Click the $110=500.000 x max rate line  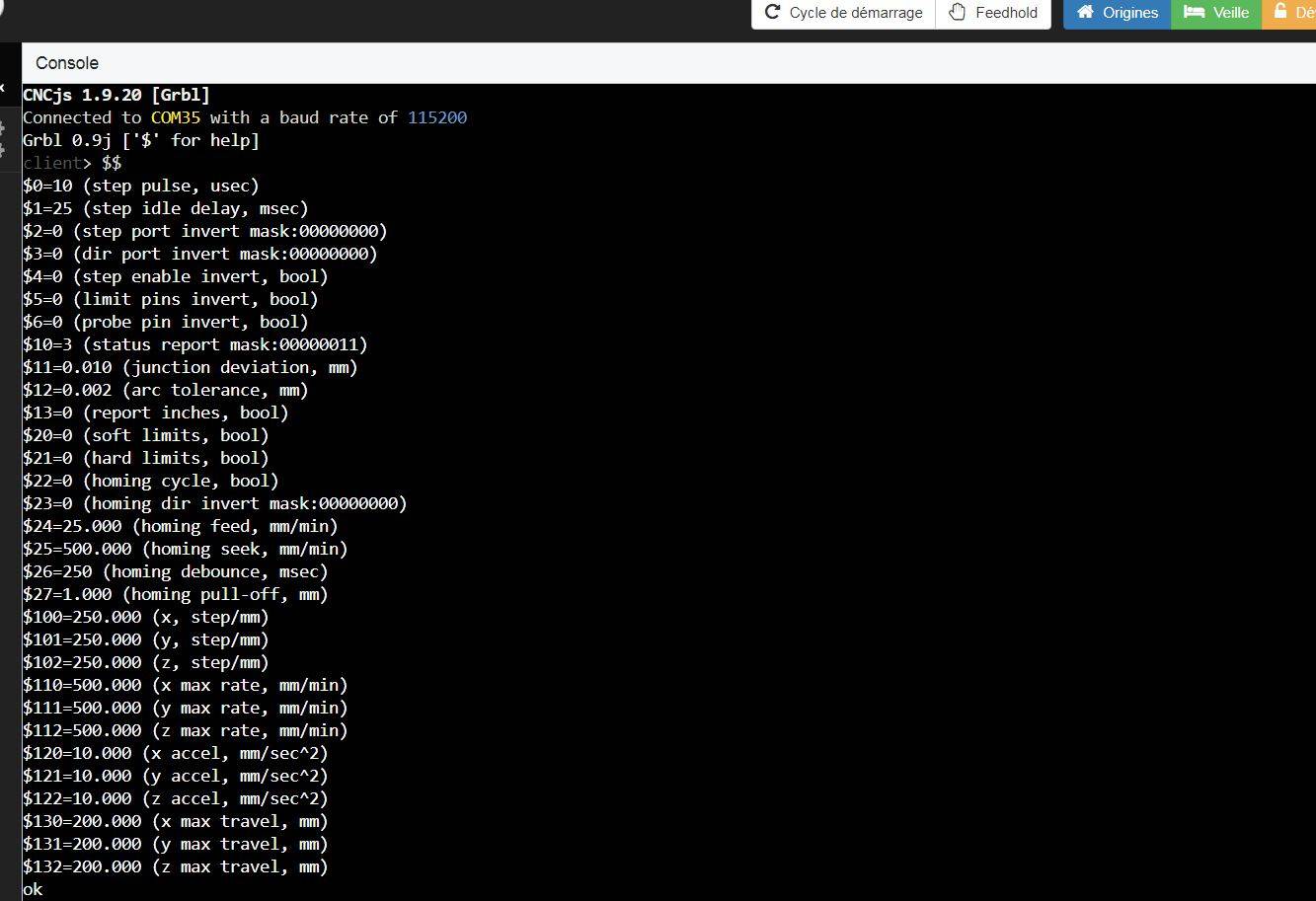[x=186, y=685]
